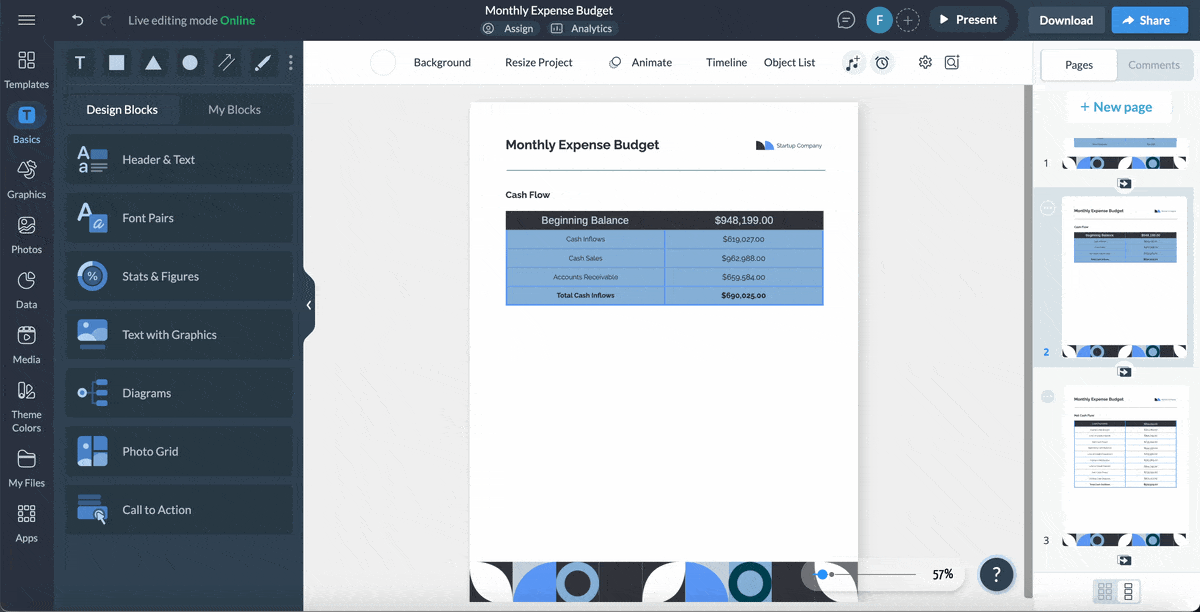Click the Present button
This screenshot has width=1200, height=612.
[x=968, y=19]
